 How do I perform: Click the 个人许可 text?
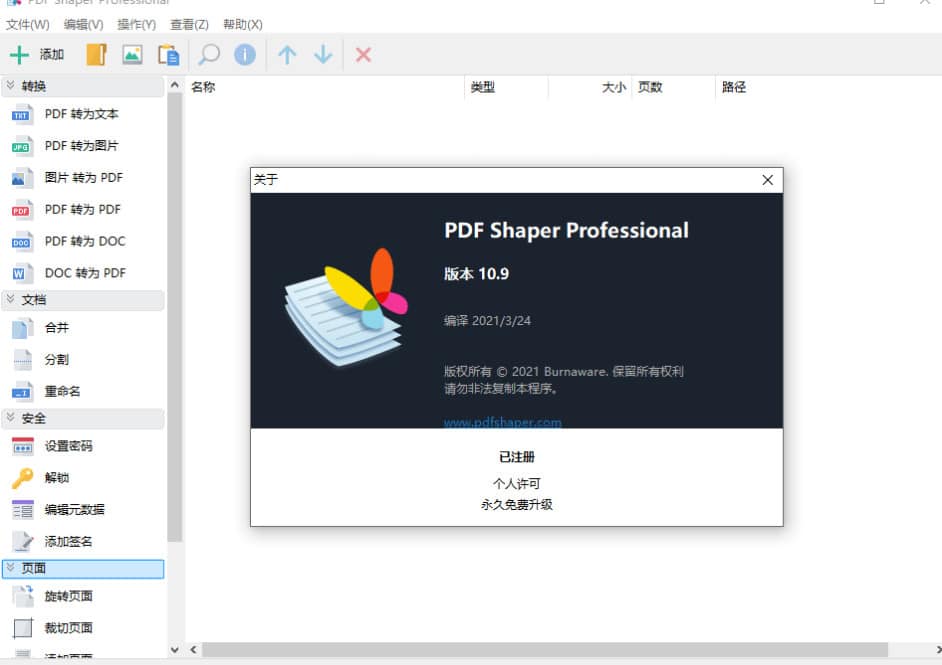click(x=517, y=484)
